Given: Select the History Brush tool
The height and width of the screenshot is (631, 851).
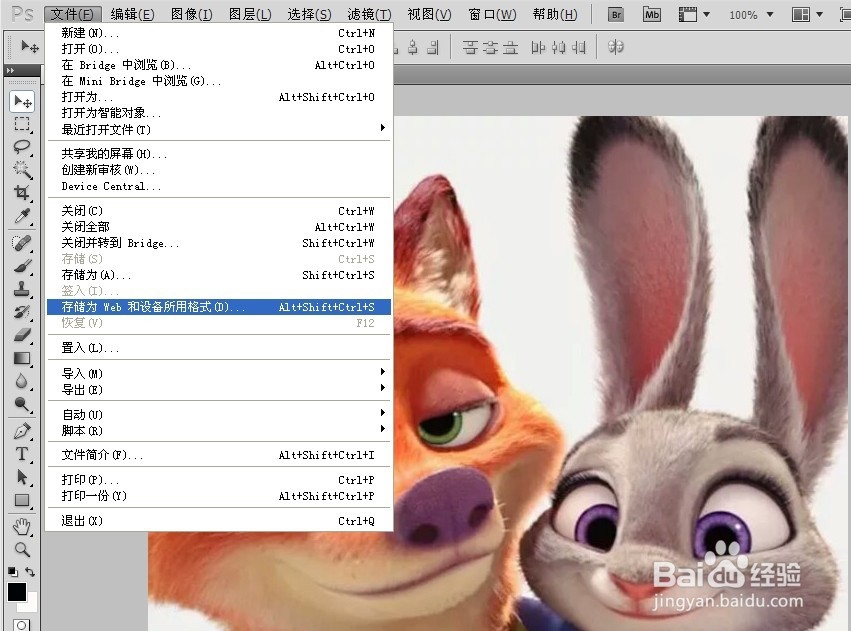Looking at the screenshot, I should (22, 312).
